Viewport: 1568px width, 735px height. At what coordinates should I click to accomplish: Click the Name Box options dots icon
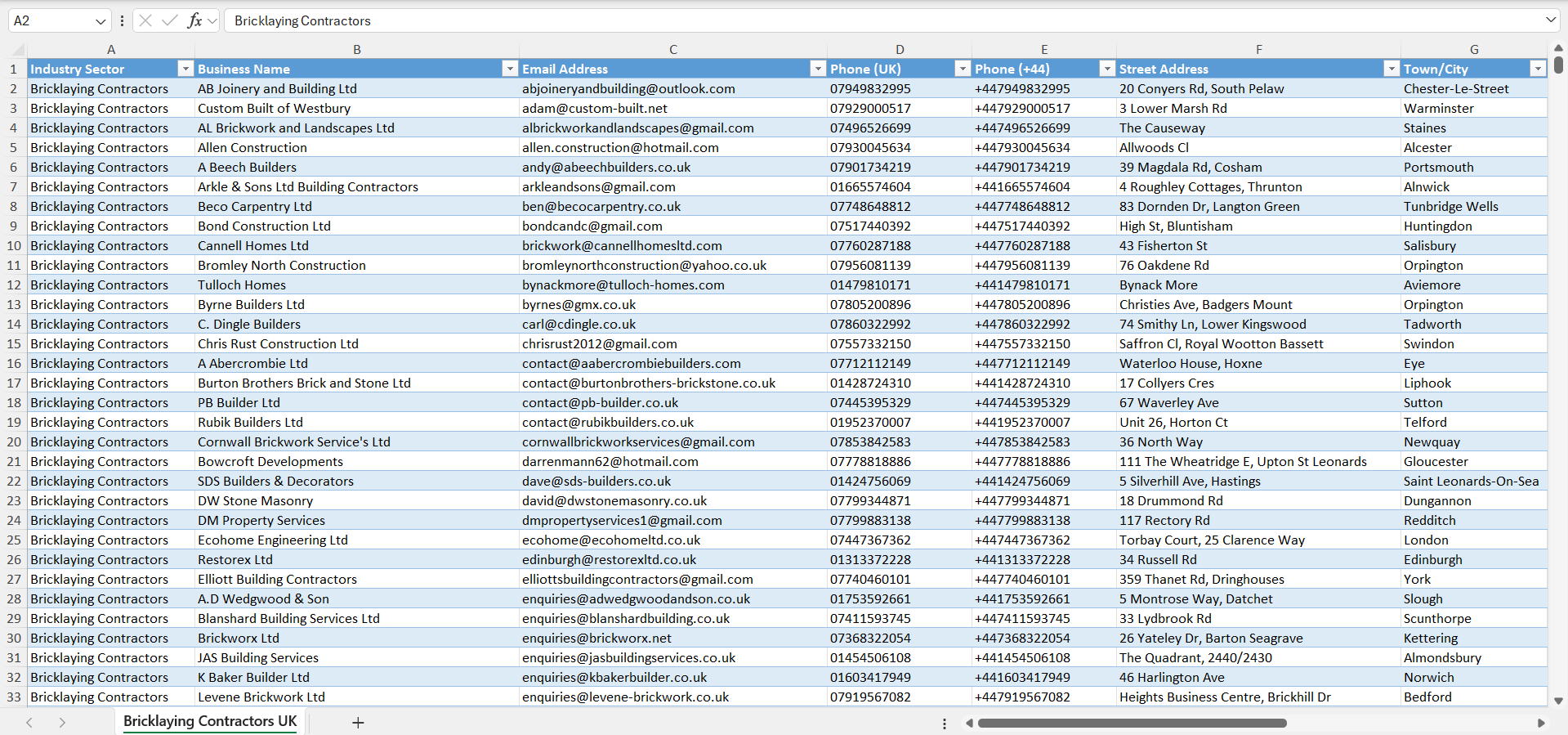point(122,21)
